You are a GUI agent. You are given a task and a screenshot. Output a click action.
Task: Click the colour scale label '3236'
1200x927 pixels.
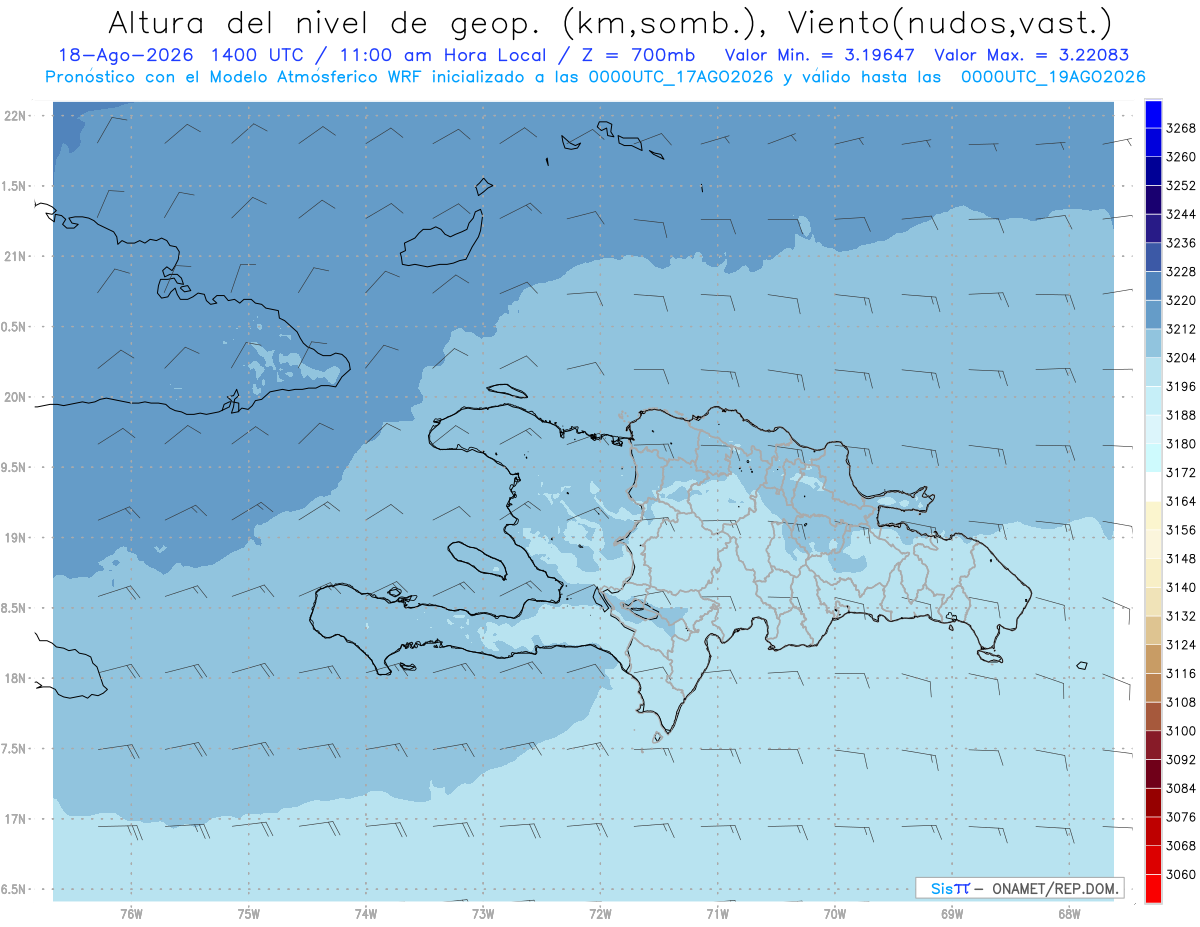point(1181,243)
